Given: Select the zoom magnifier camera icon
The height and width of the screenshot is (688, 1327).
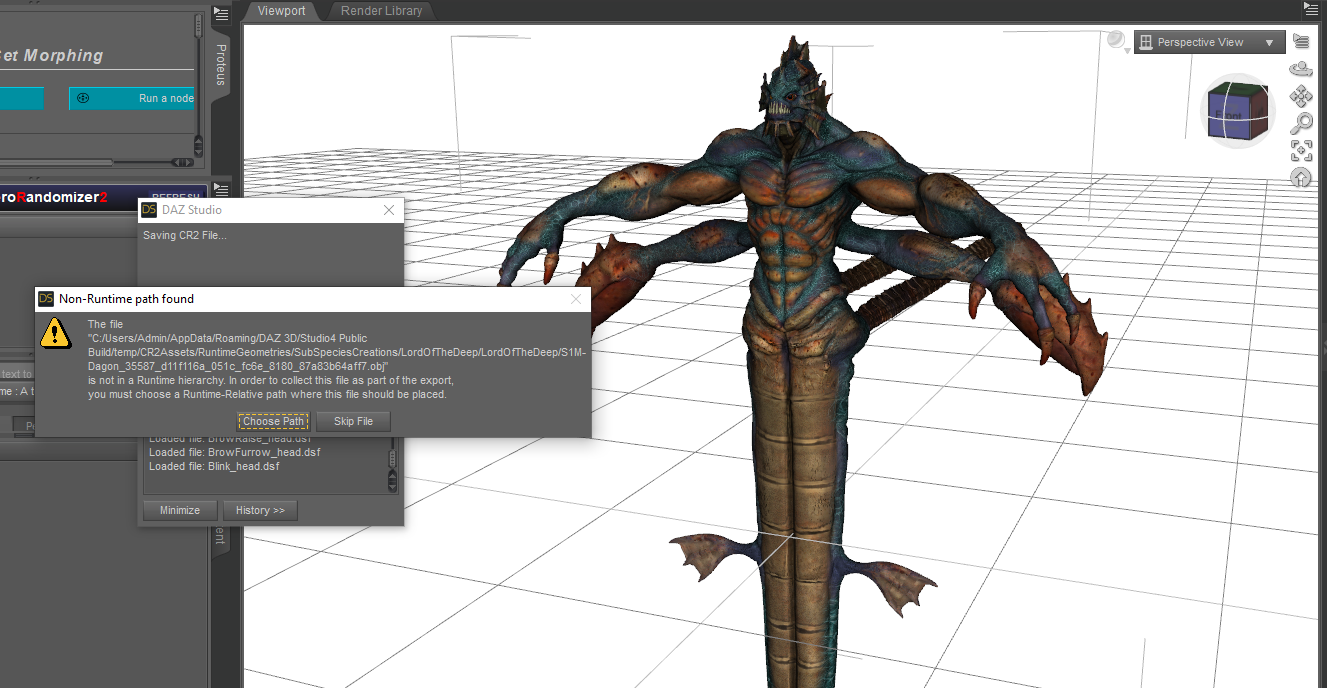Looking at the screenshot, I should 1302,123.
